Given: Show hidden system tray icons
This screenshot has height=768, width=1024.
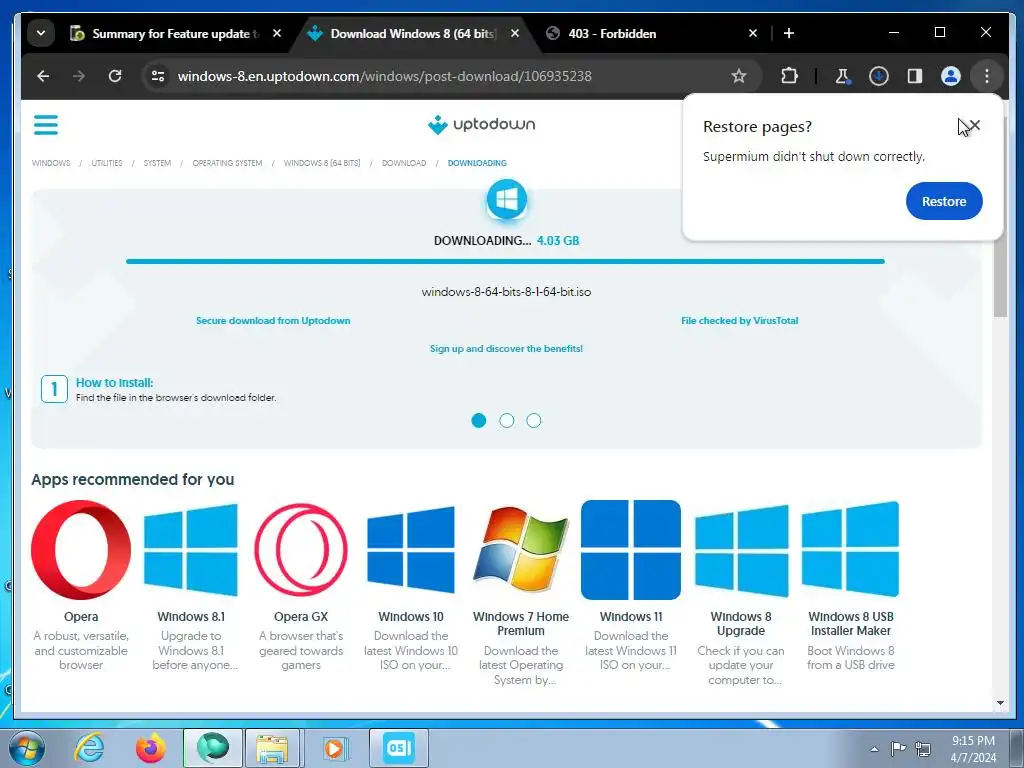Looking at the screenshot, I should coord(874,749).
